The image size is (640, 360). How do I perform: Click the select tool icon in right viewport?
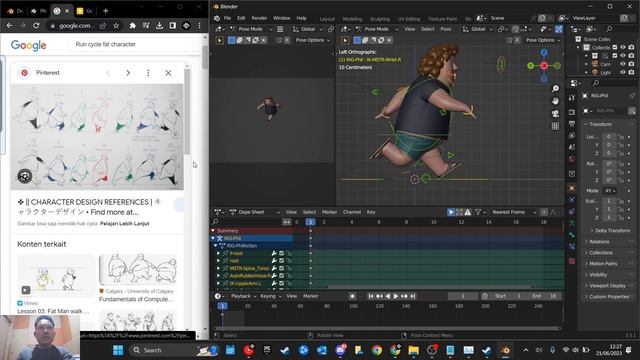pos(345,40)
